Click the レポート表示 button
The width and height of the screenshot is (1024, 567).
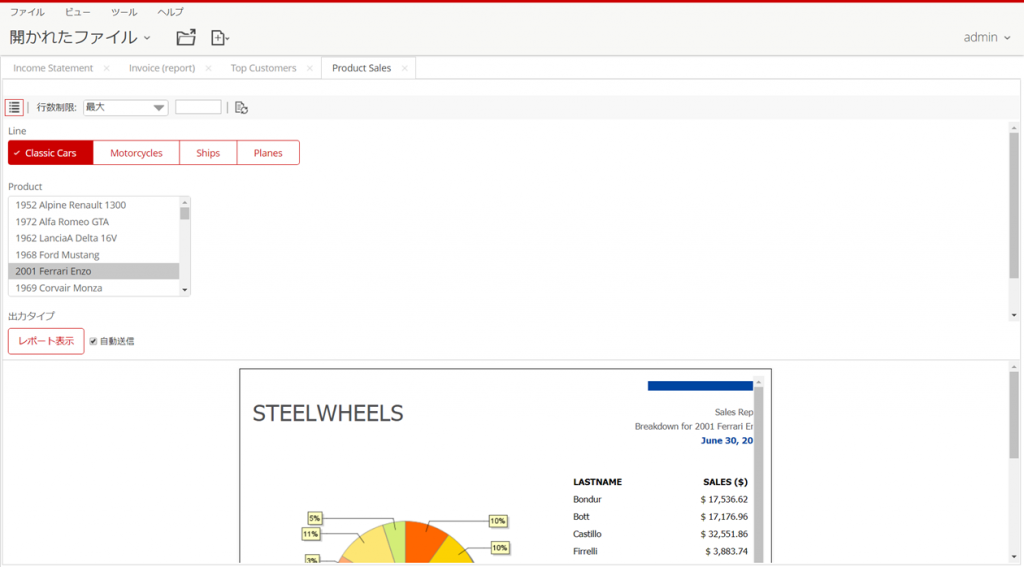(46, 341)
